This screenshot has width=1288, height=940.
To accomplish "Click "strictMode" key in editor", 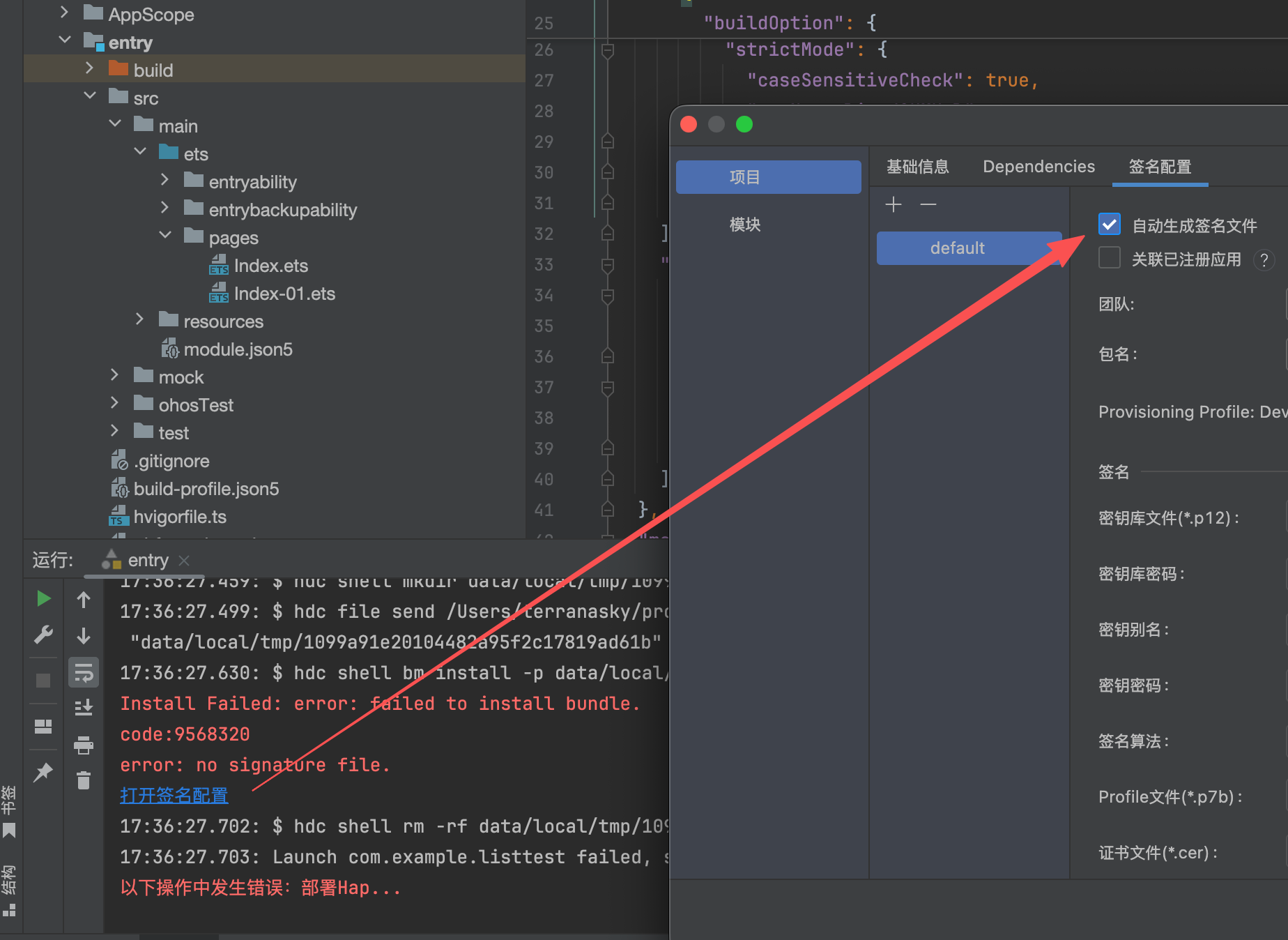I will pos(790,50).
